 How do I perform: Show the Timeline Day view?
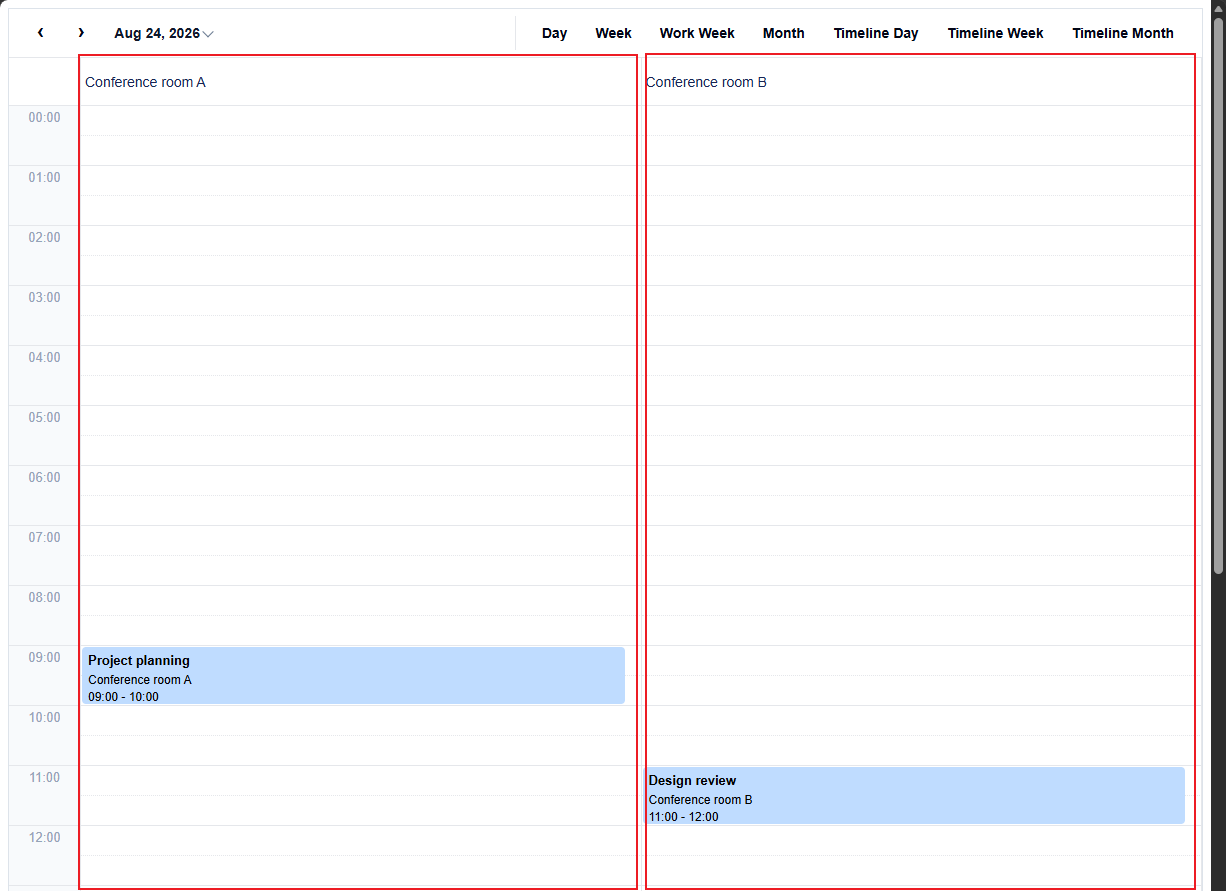pos(876,33)
